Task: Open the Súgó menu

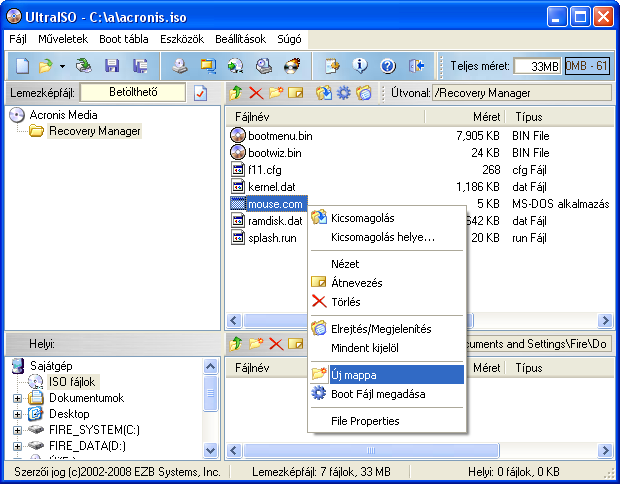Action: (289, 39)
